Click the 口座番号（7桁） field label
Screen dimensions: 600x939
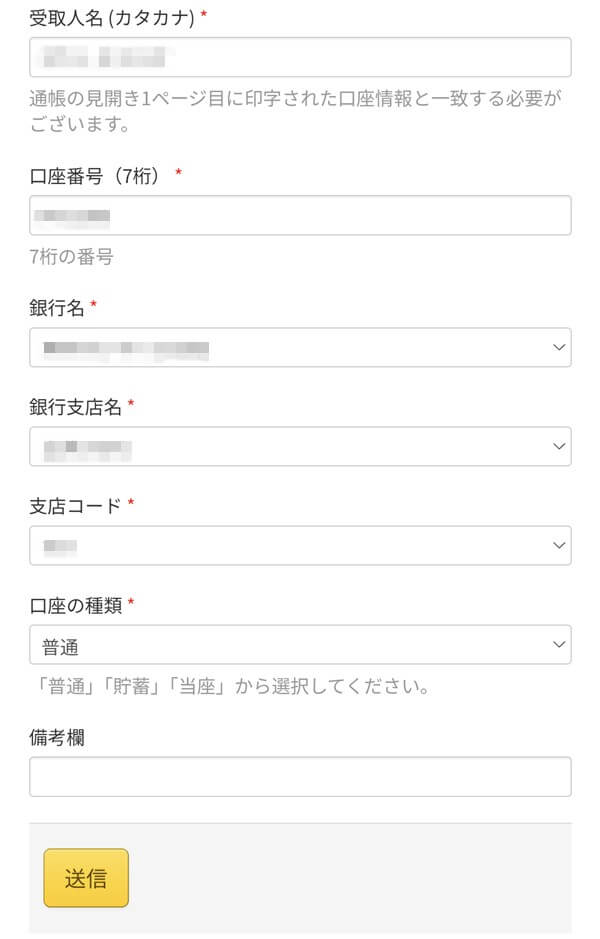coord(97,176)
